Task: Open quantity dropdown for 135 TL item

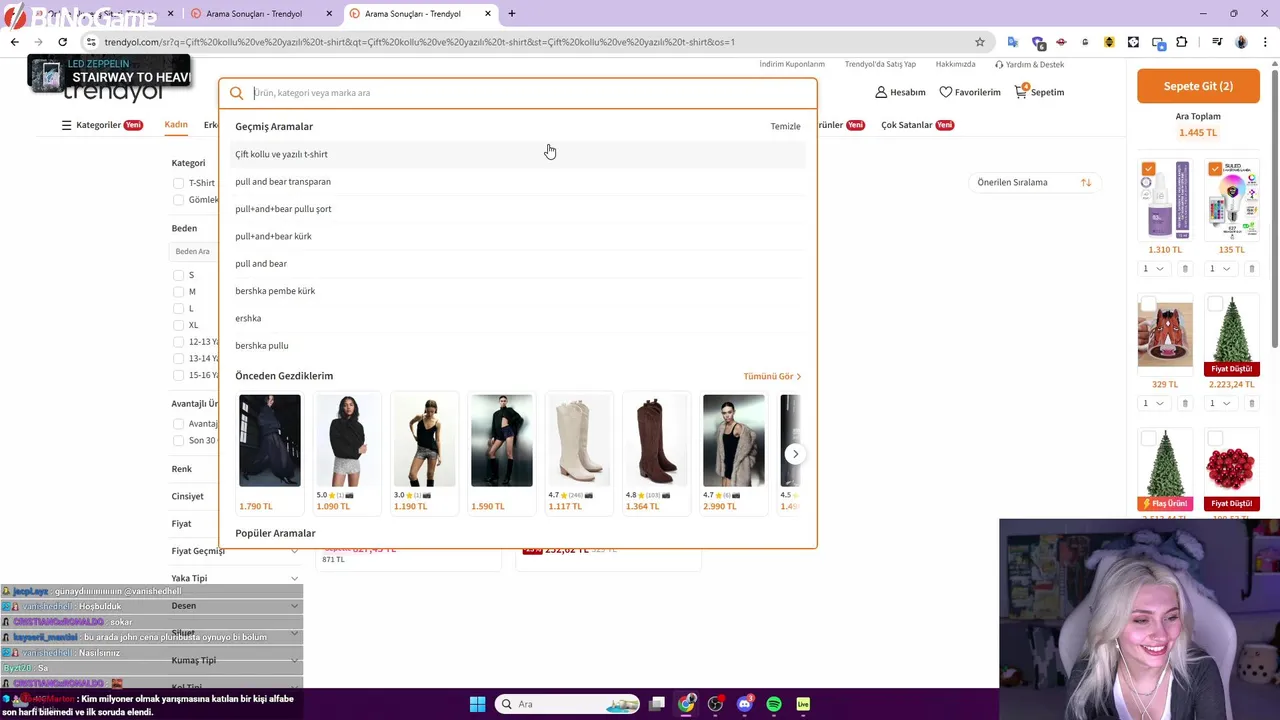Action: point(1219,269)
